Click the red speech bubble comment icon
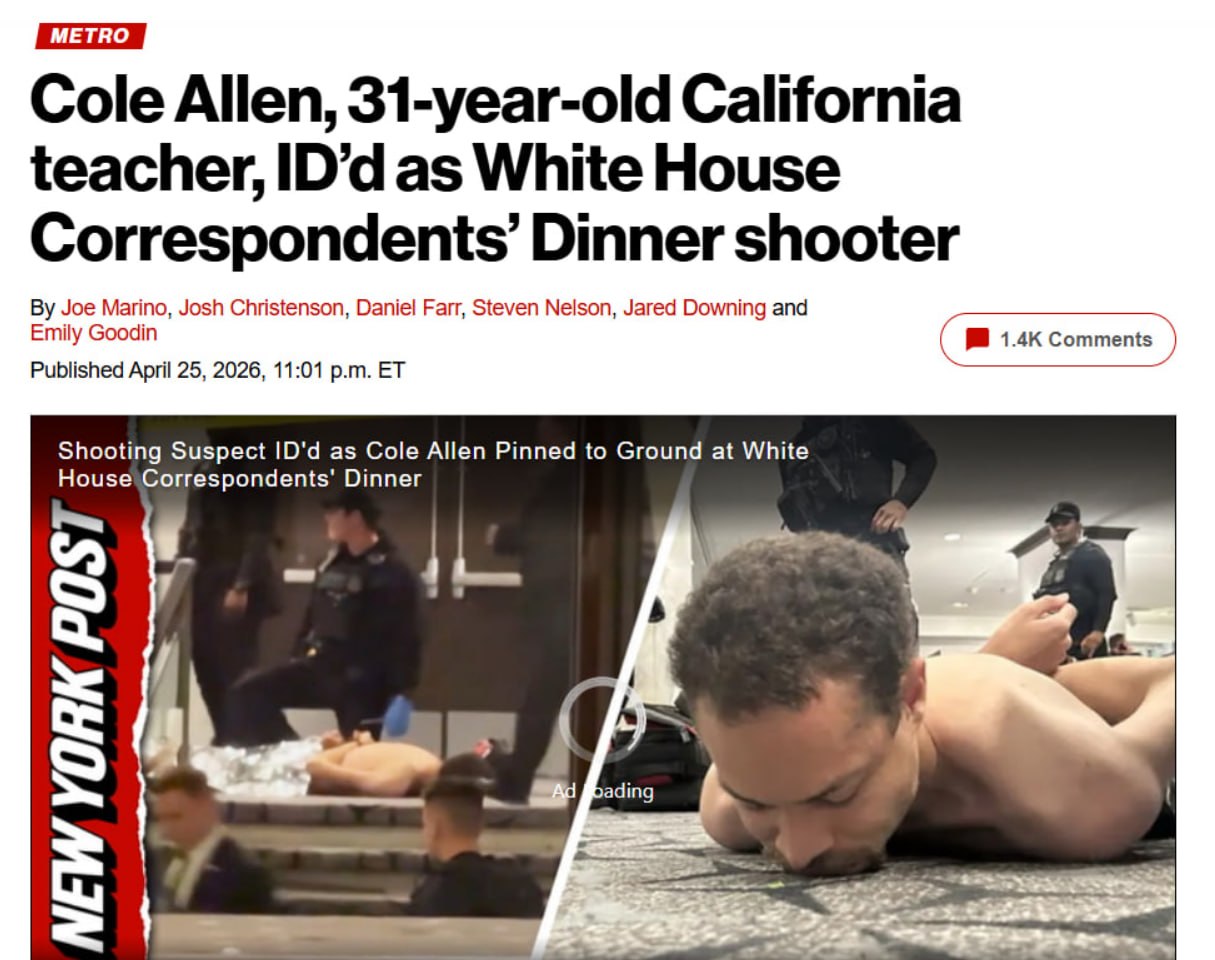The height and width of the screenshot is (960, 1215). pos(977,340)
